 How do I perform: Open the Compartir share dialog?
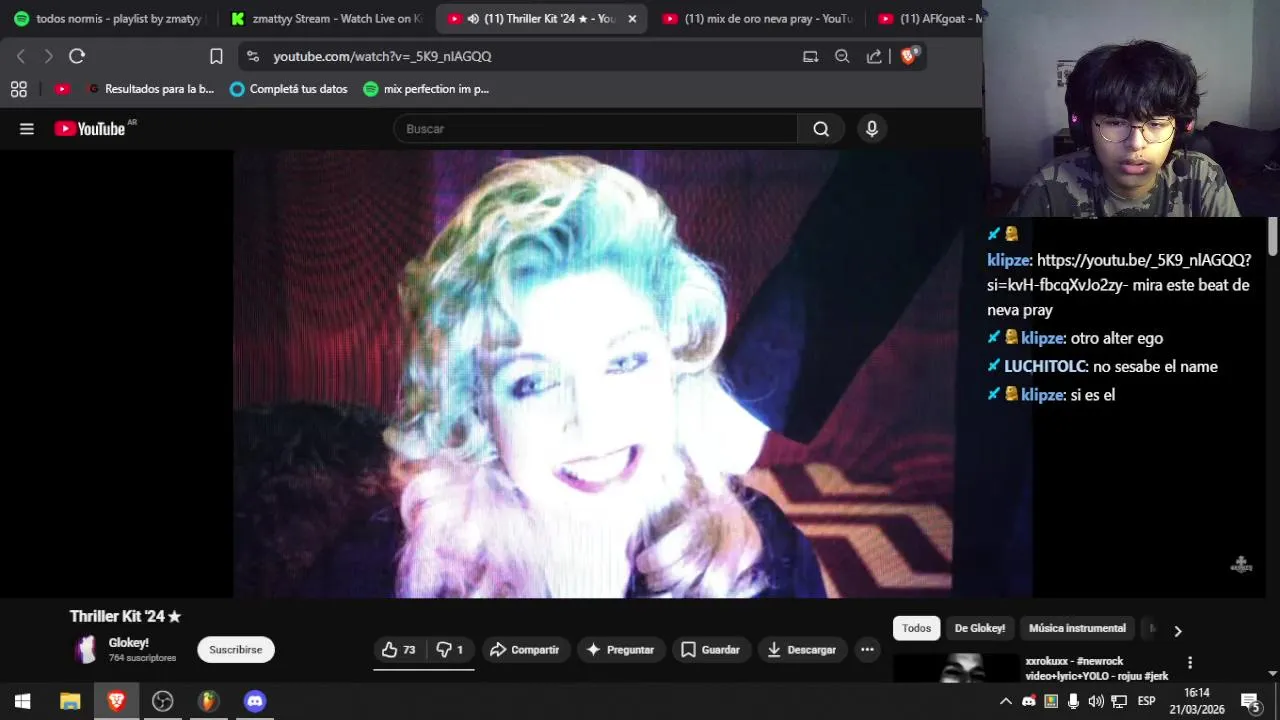coord(525,650)
